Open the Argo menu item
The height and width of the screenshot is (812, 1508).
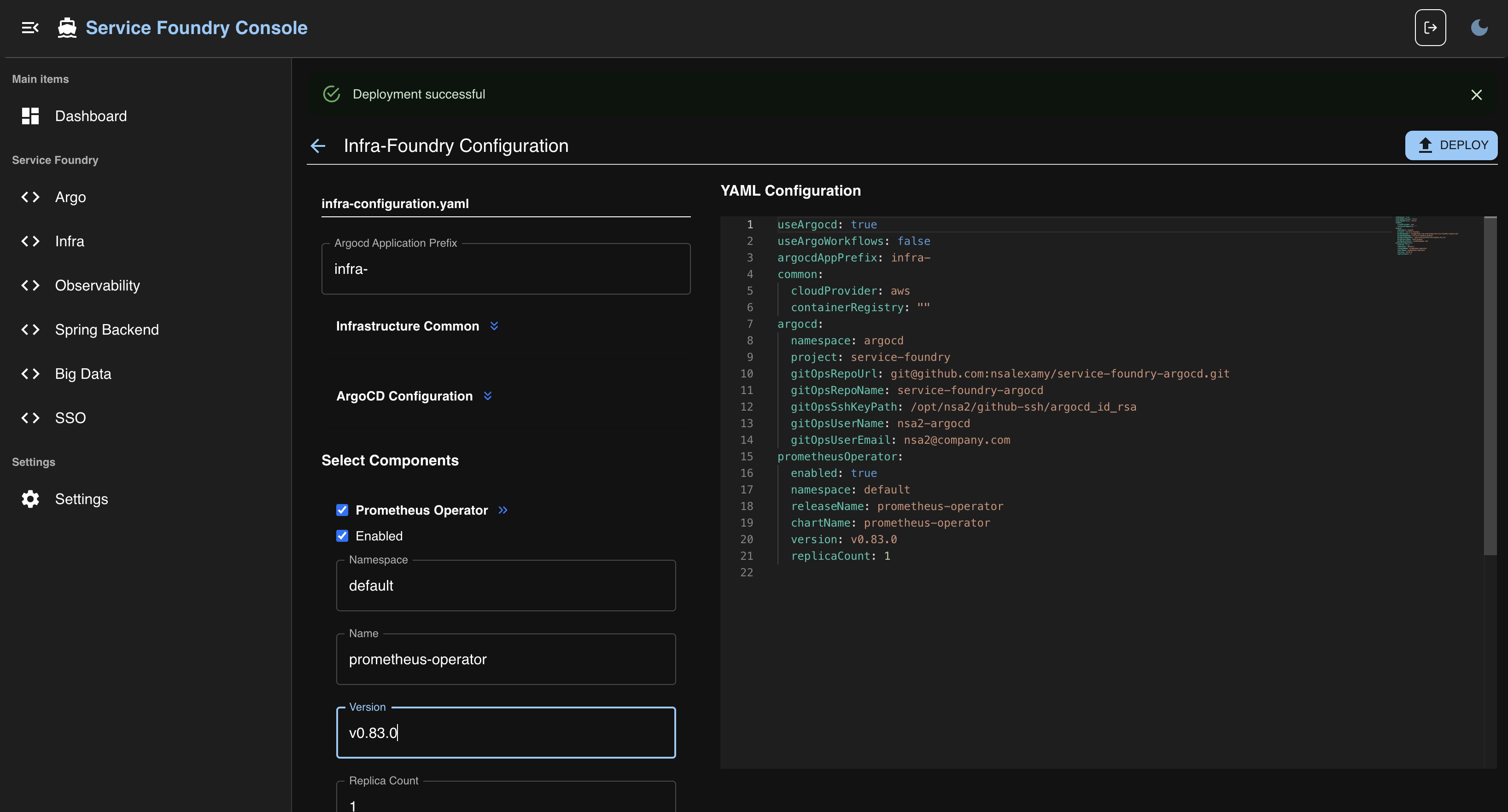(146, 197)
